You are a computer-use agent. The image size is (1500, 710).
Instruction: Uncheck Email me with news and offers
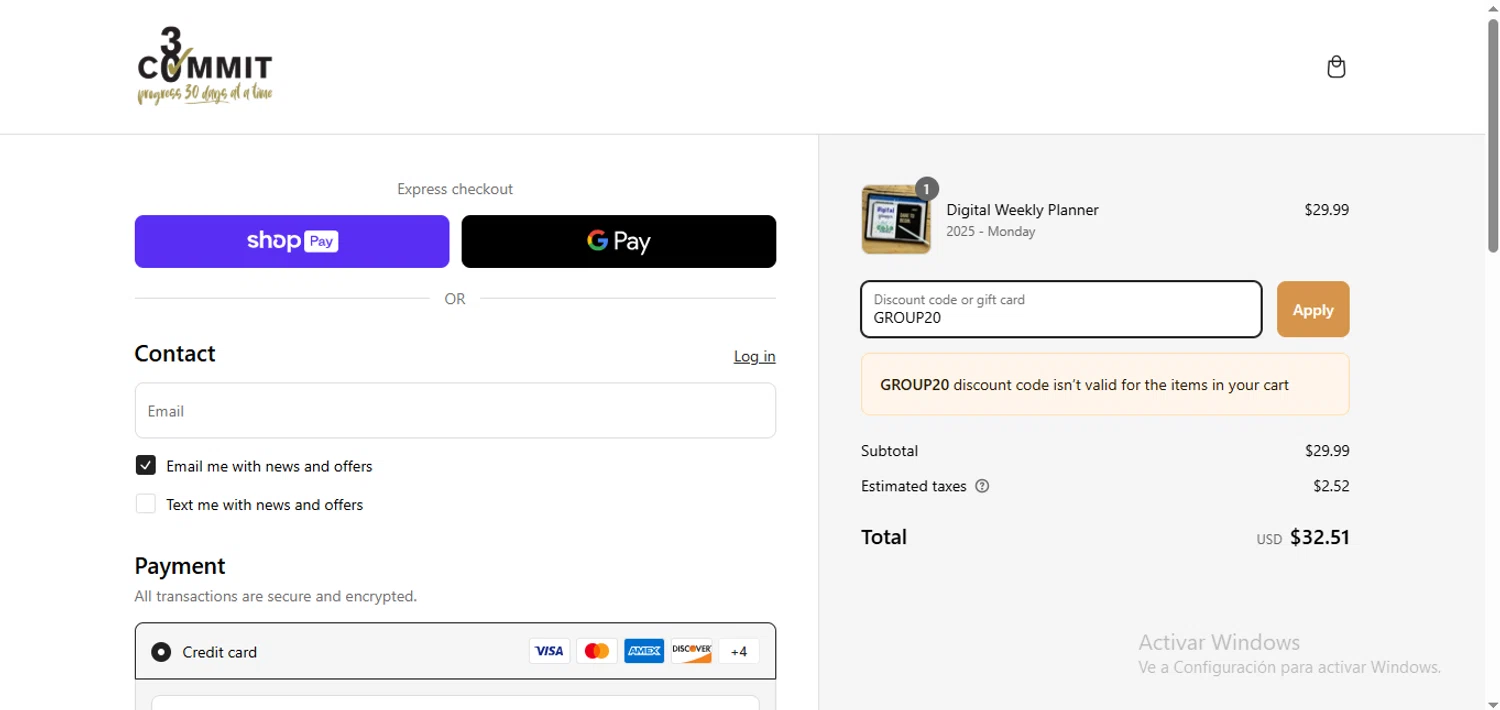coord(146,466)
